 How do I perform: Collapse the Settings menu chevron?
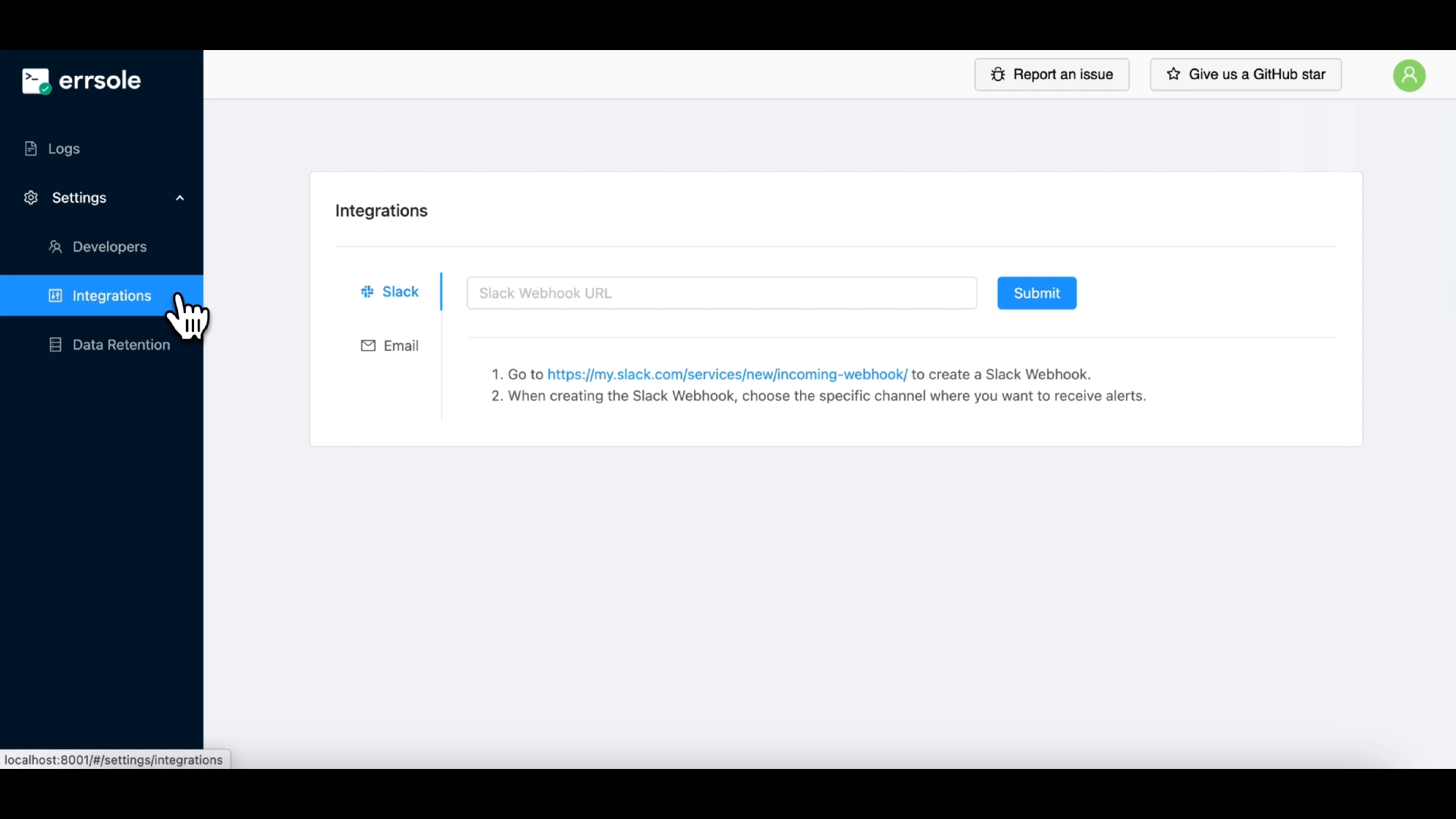pyautogui.click(x=180, y=198)
